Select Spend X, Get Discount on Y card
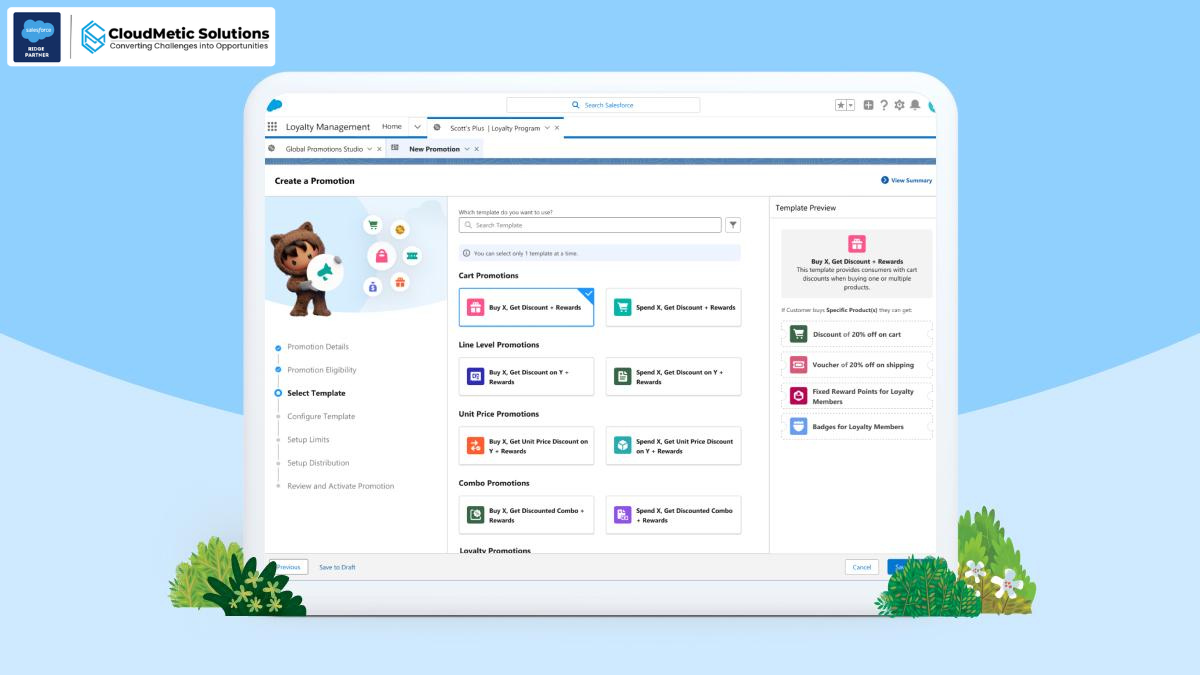Image resolution: width=1200 pixels, height=675 pixels. [673, 376]
